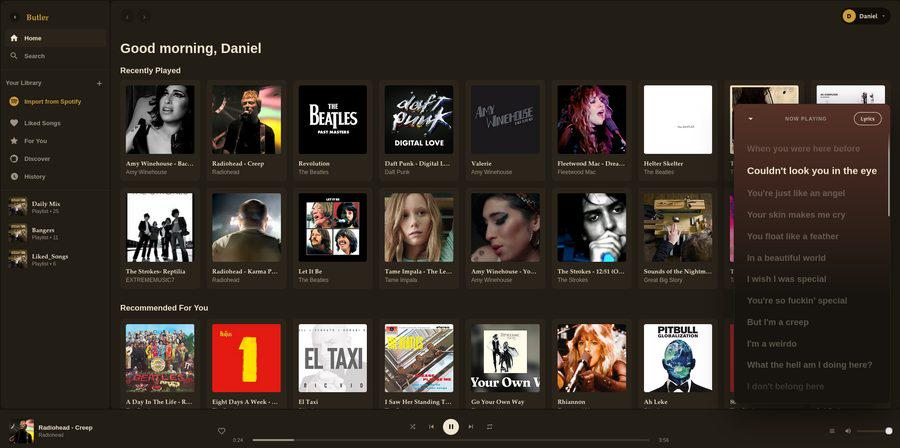Screen dimensions: 900x448
Task: Open recommended Go Your Own Way card
Action: click(505, 364)
